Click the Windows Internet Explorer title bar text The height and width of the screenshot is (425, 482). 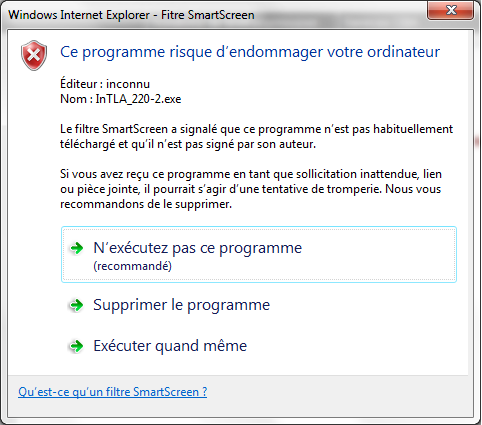tap(131, 15)
